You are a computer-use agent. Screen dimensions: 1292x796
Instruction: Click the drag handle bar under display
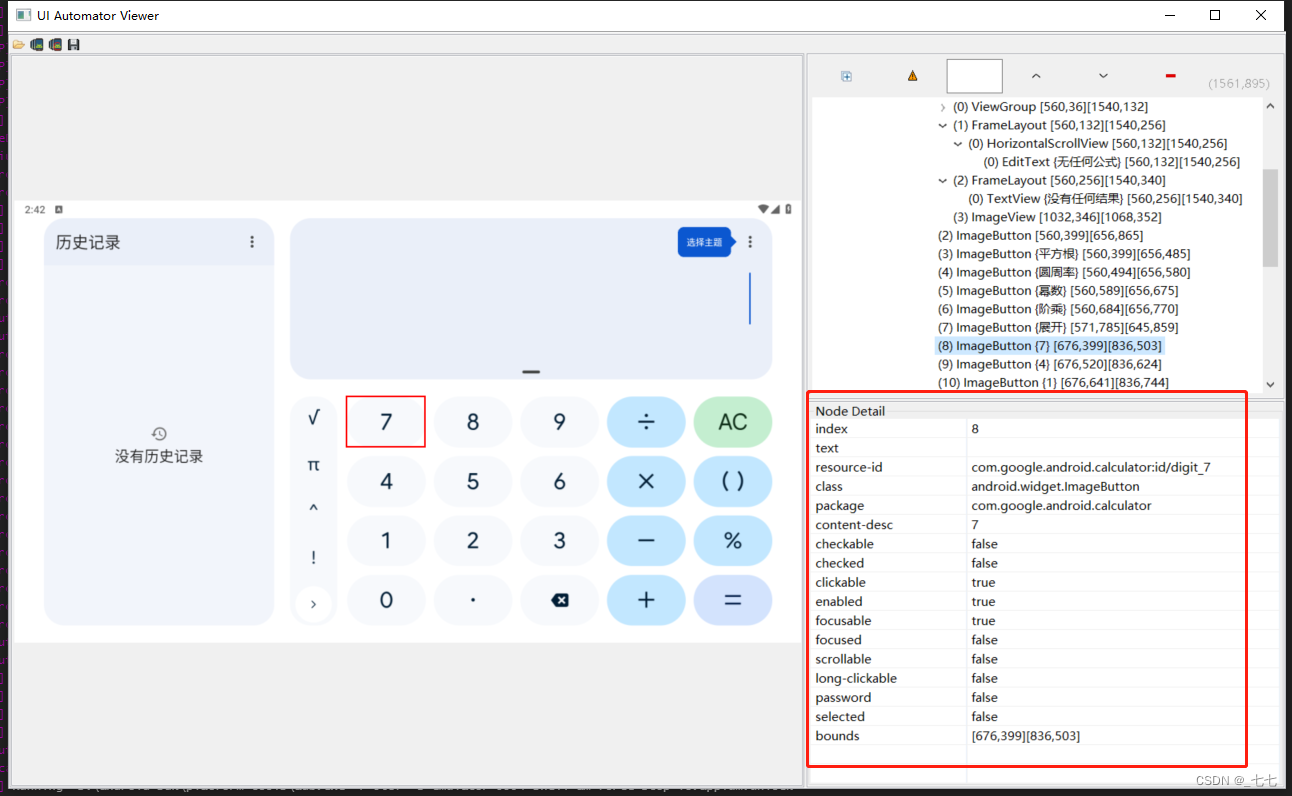click(x=531, y=372)
